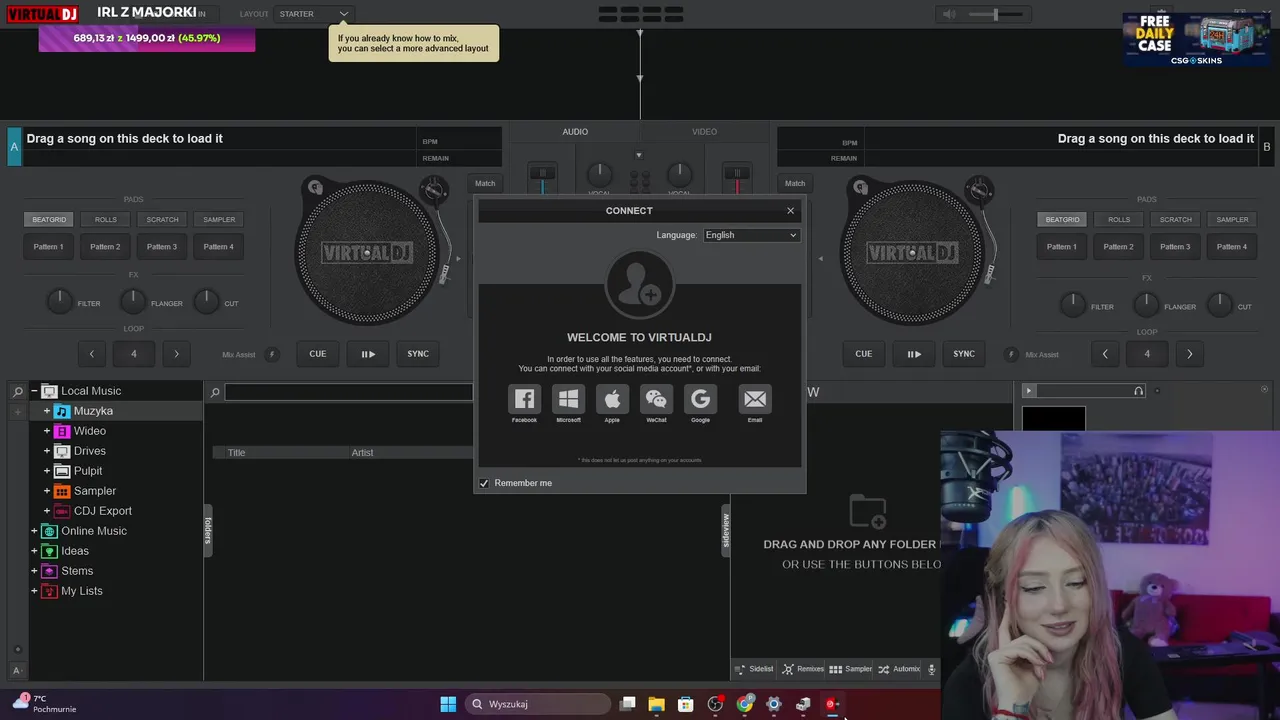The height and width of the screenshot is (720, 1280).
Task: Connect with the Google icon
Action: (x=700, y=399)
